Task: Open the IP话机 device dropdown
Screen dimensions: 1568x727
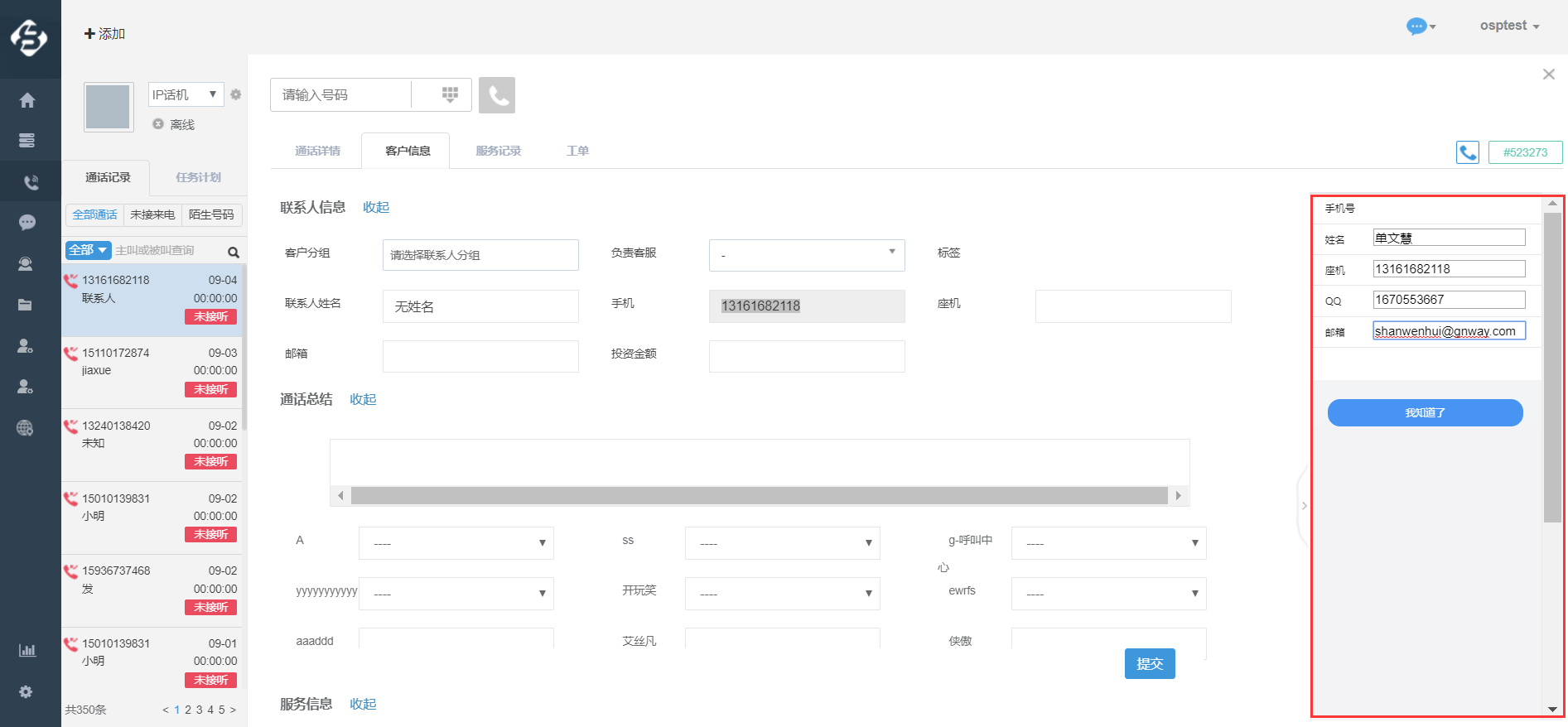Action: coord(186,94)
